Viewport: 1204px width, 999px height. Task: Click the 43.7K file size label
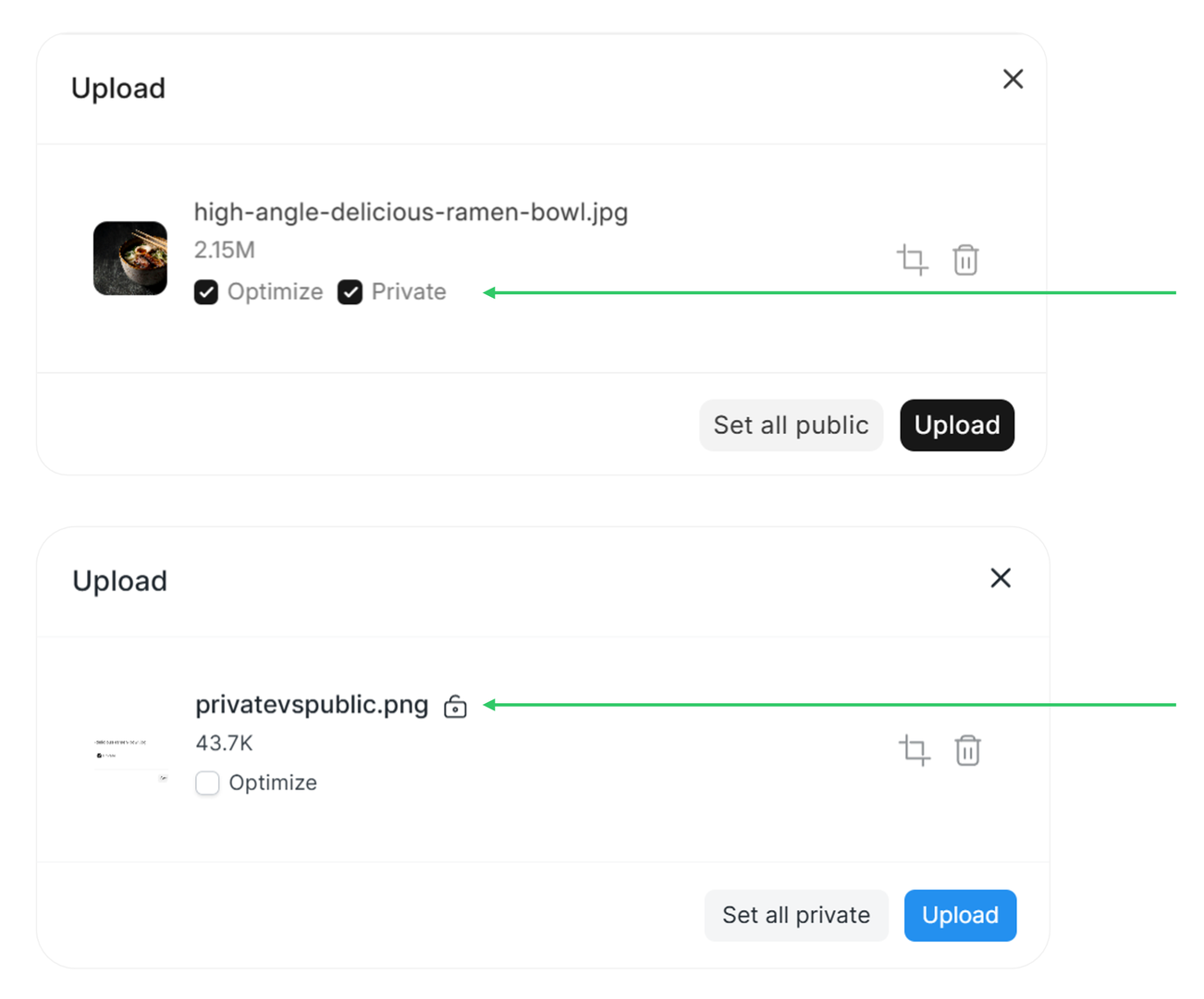[224, 744]
